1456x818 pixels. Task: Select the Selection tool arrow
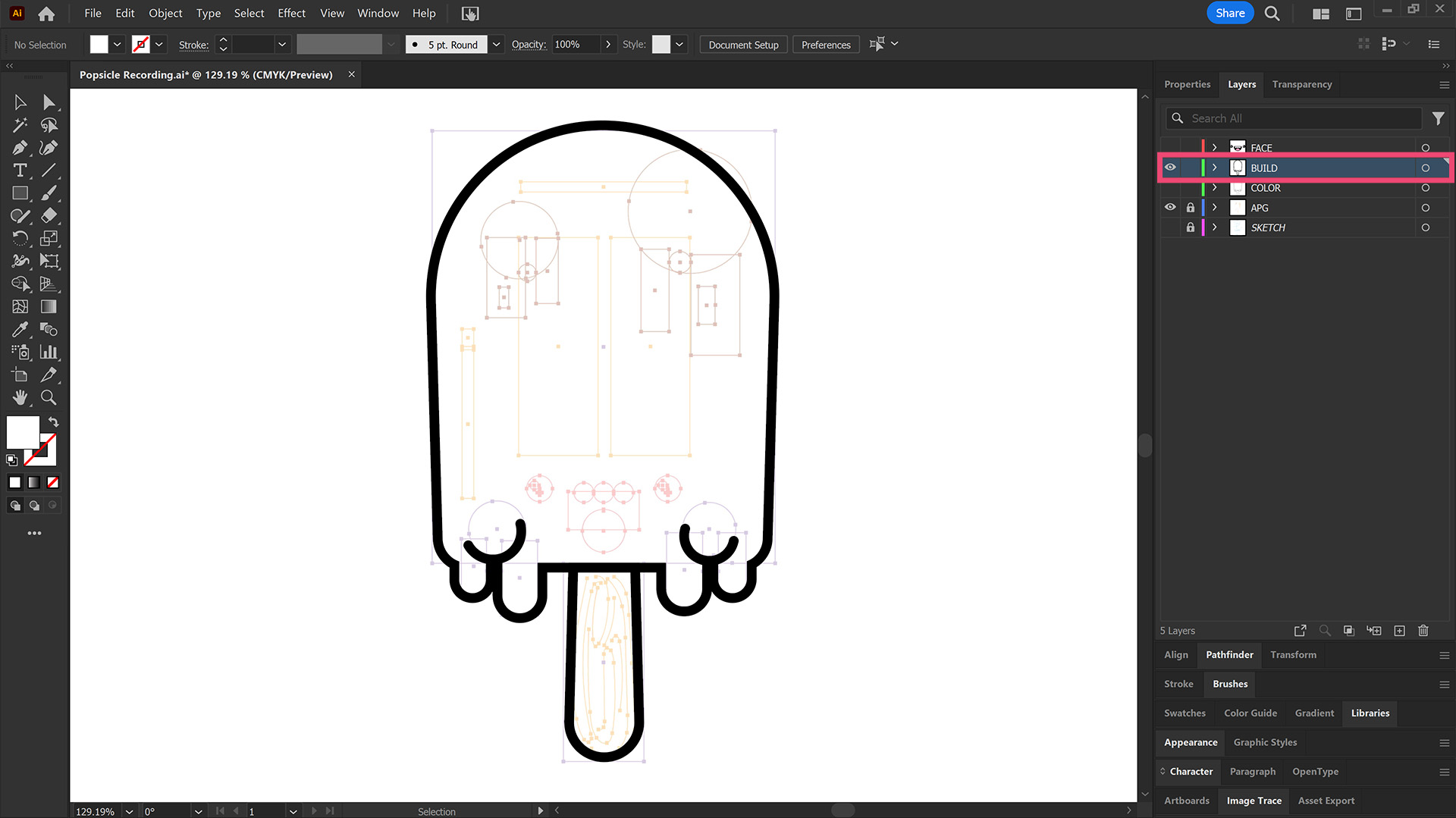pos(20,102)
